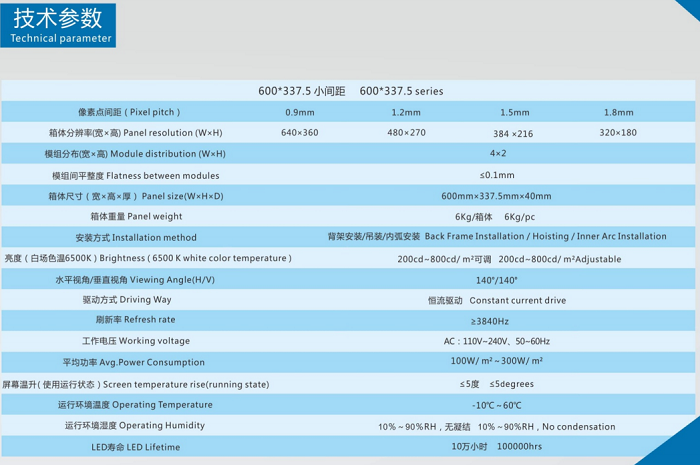Select the '600*337.5 series' table heading
The height and width of the screenshot is (465, 700).
tap(401, 91)
